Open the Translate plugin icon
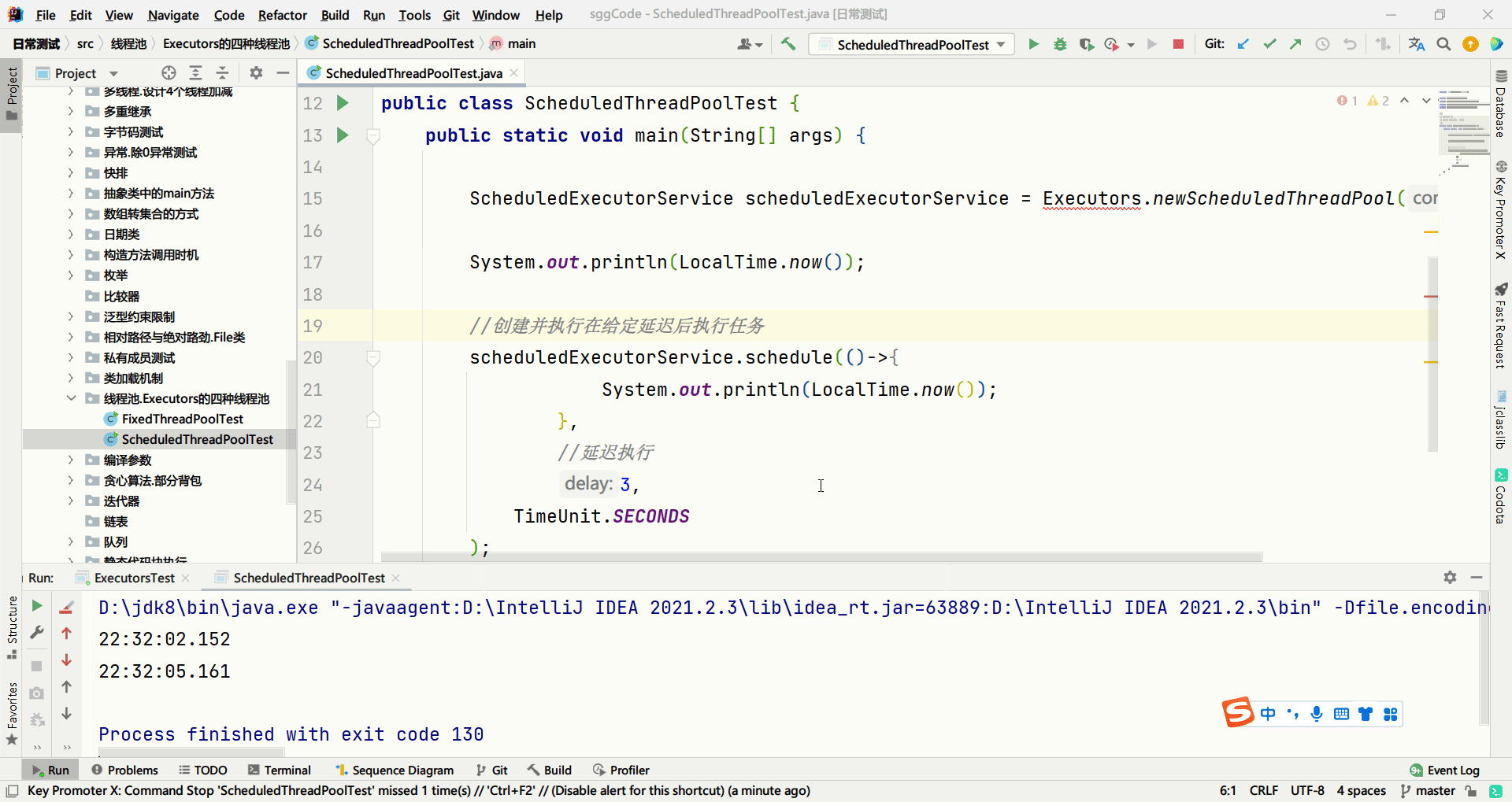1512x802 pixels. tap(1417, 44)
